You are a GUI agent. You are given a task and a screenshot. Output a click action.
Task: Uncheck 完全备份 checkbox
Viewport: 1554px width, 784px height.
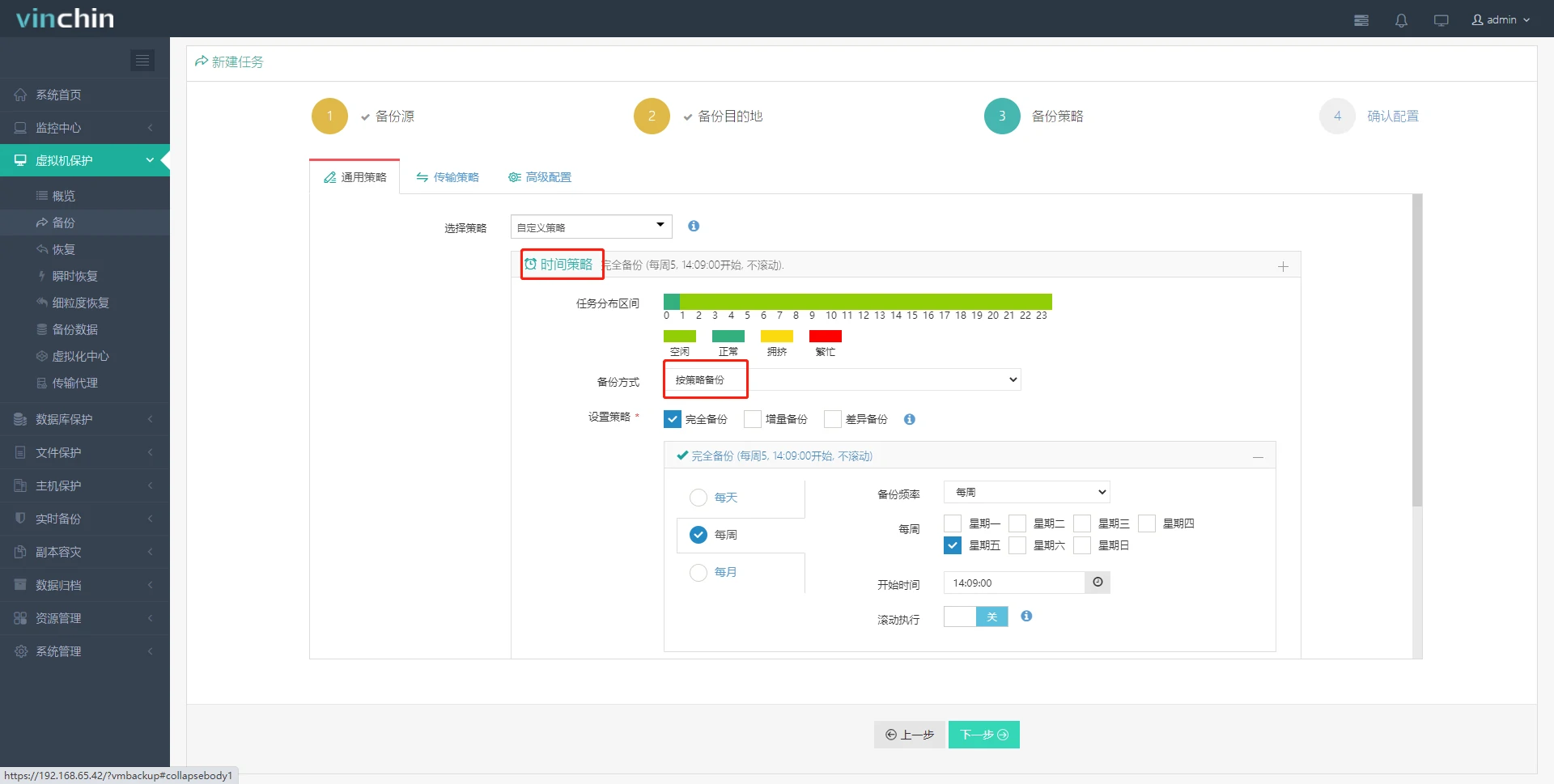click(673, 419)
